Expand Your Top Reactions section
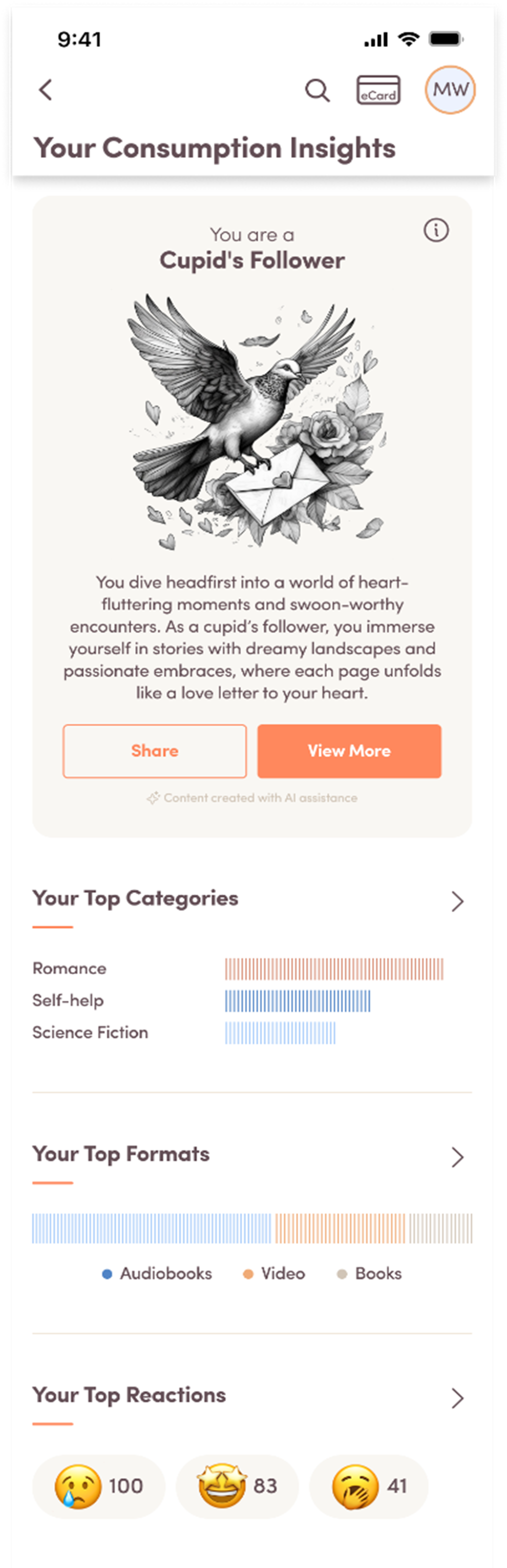Viewport: 507px width, 1568px height. pyautogui.click(x=457, y=1397)
